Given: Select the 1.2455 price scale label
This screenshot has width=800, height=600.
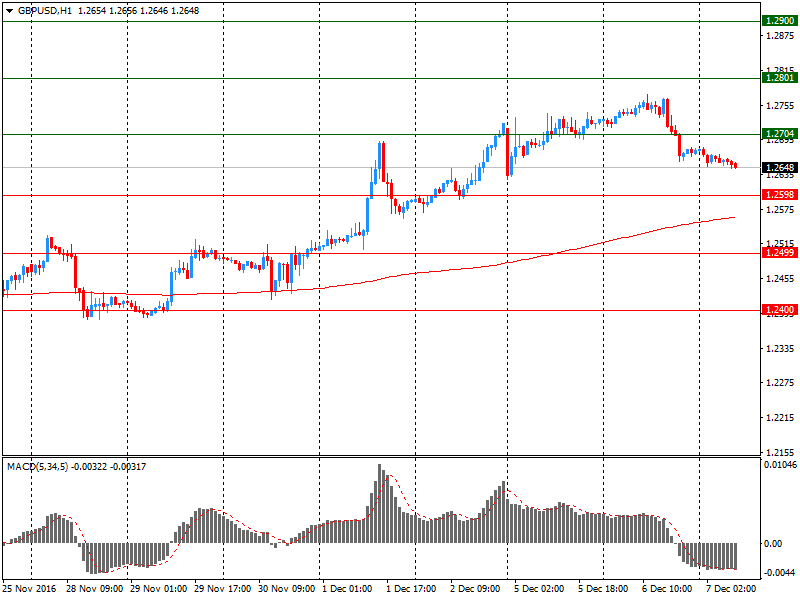Looking at the screenshot, I should point(780,279).
